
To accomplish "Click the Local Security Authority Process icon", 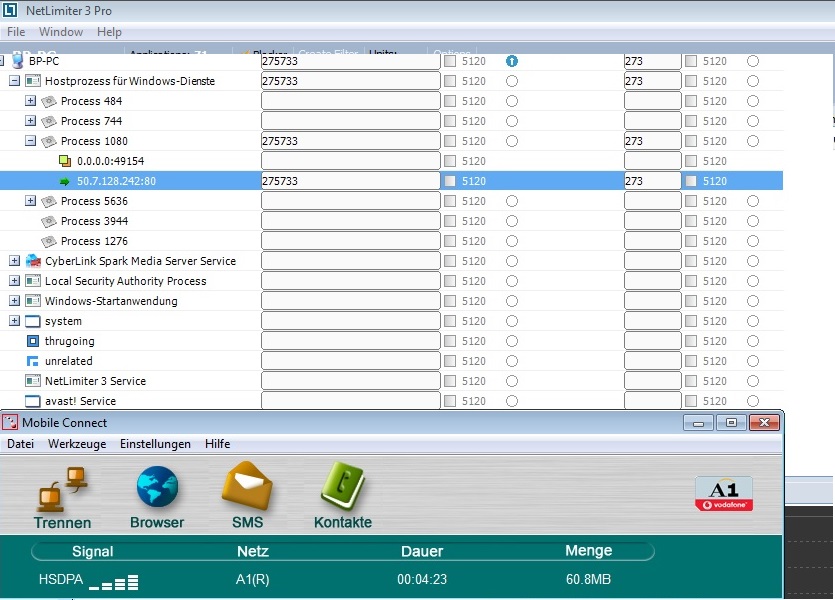I will (33, 281).
